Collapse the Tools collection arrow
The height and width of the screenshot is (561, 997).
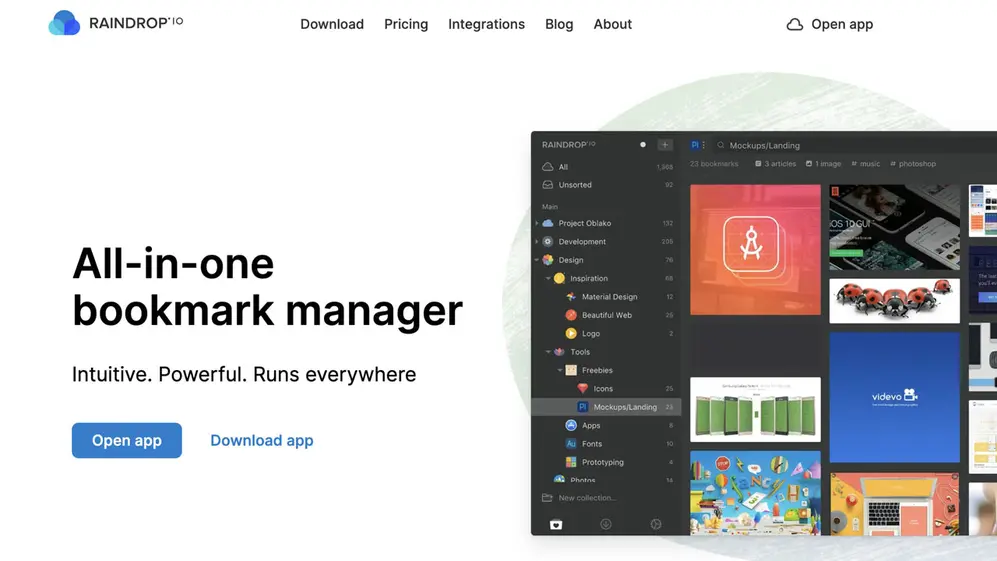(x=548, y=352)
